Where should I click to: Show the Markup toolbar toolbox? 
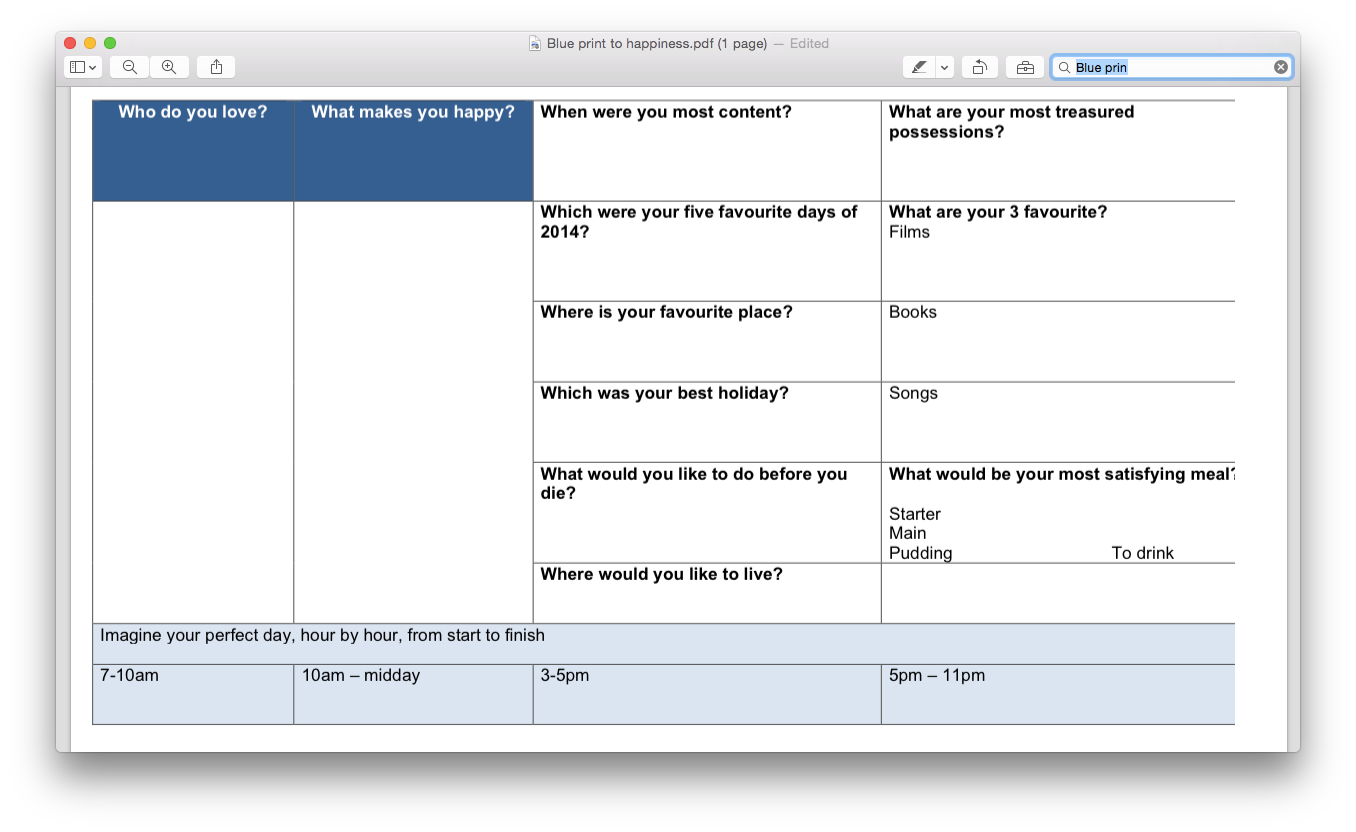(1025, 67)
